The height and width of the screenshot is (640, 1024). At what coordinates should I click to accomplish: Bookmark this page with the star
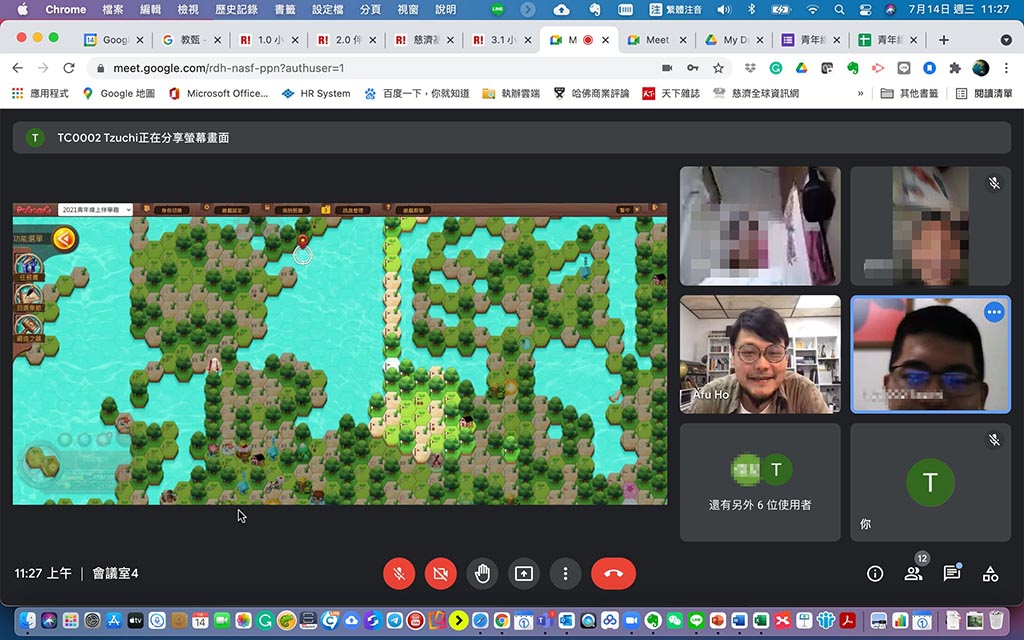click(x=718, y=68)
